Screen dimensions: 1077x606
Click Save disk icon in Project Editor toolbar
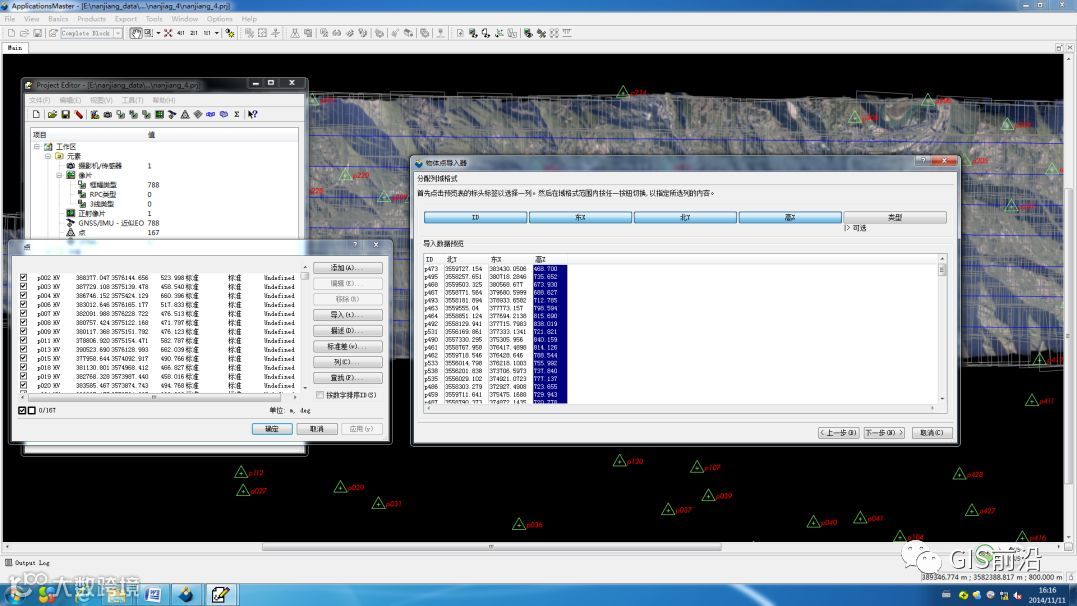tap(65, 115)
